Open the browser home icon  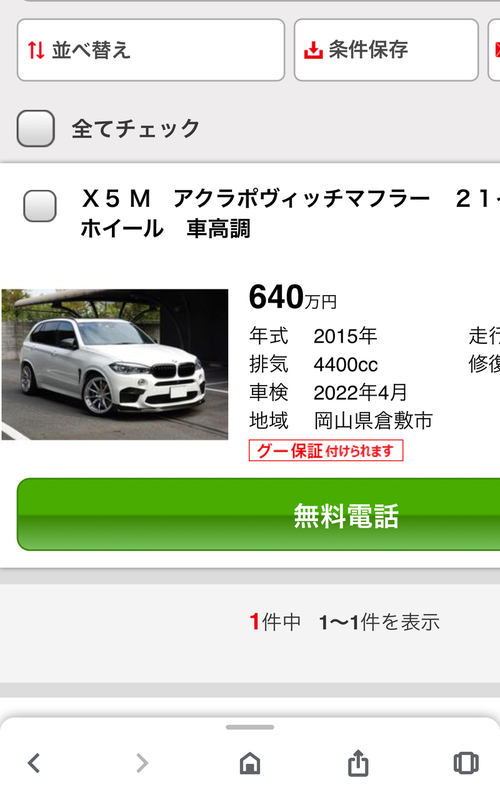[x=250, y=763]
